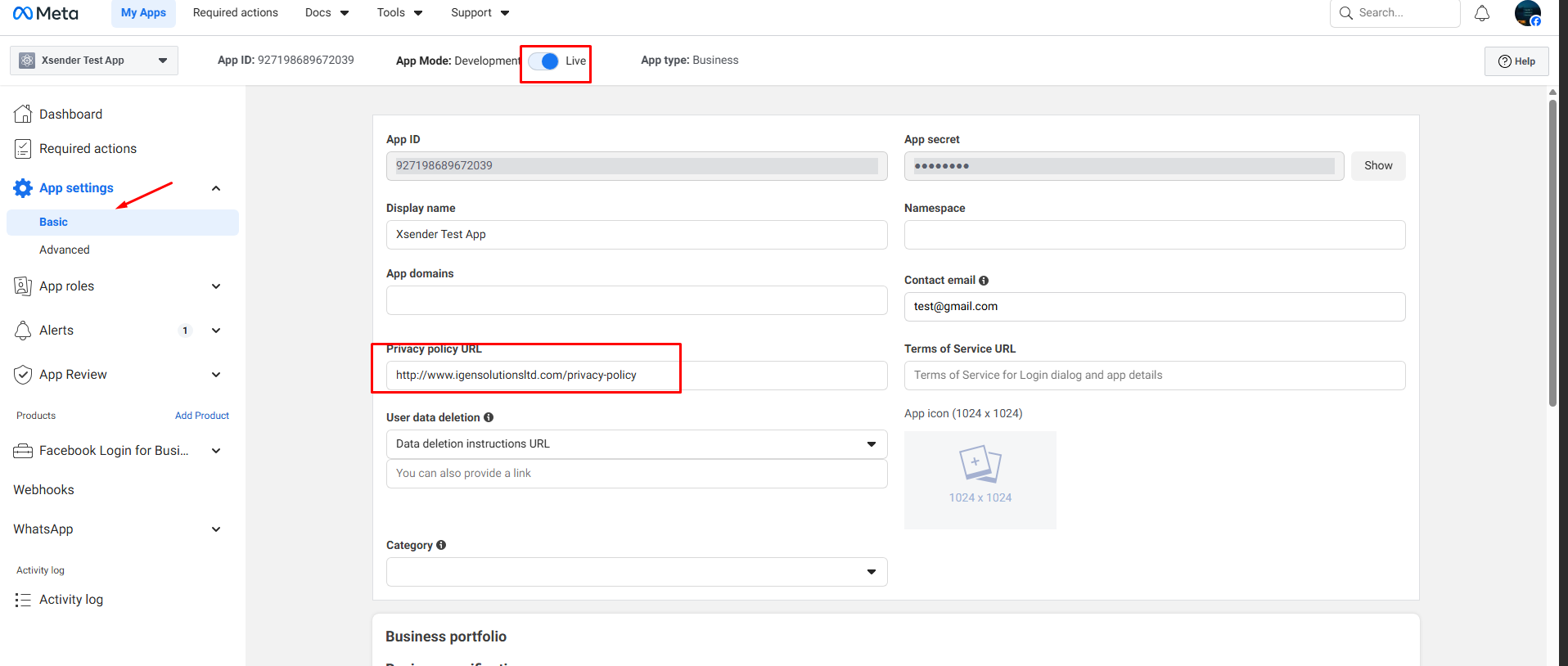Upload an app icon image placeholder

[x=980, y=479]
